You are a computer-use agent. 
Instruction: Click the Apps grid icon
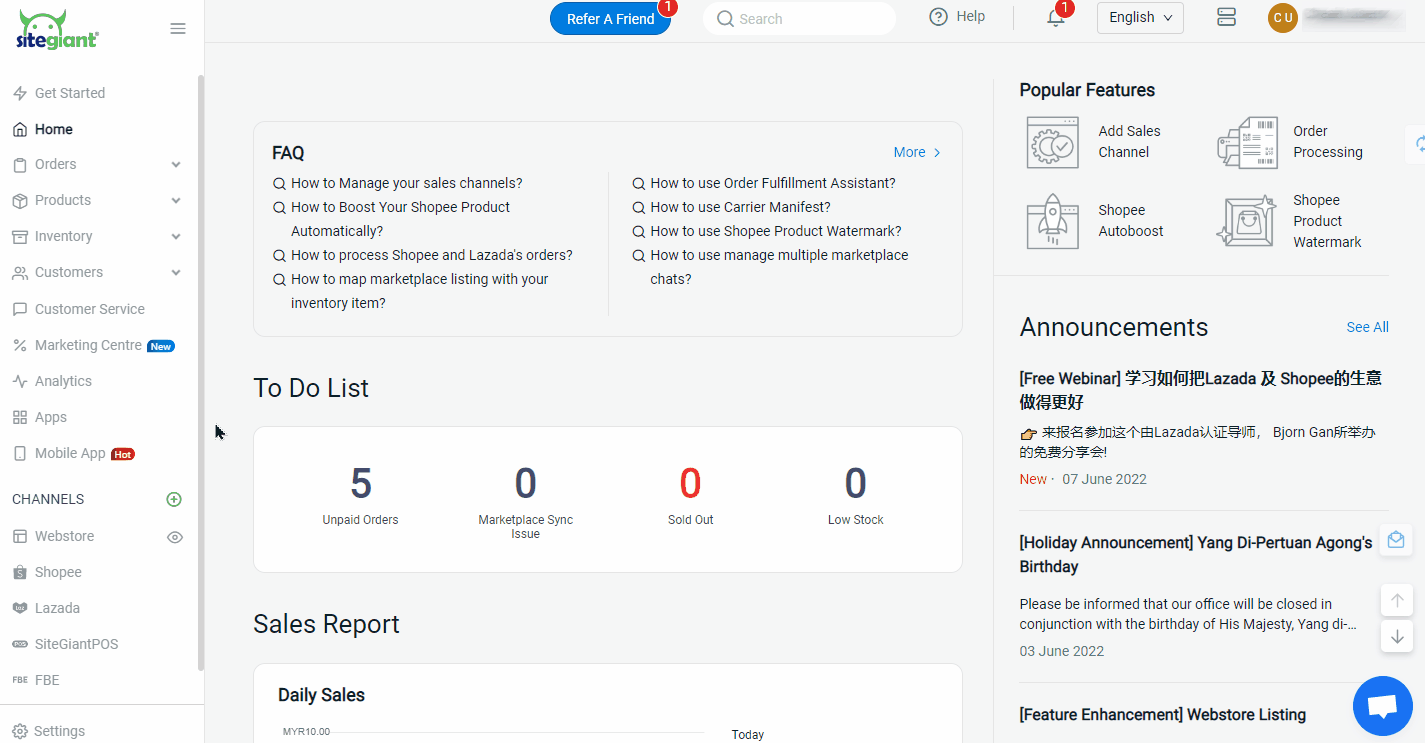tap(20, 417)
